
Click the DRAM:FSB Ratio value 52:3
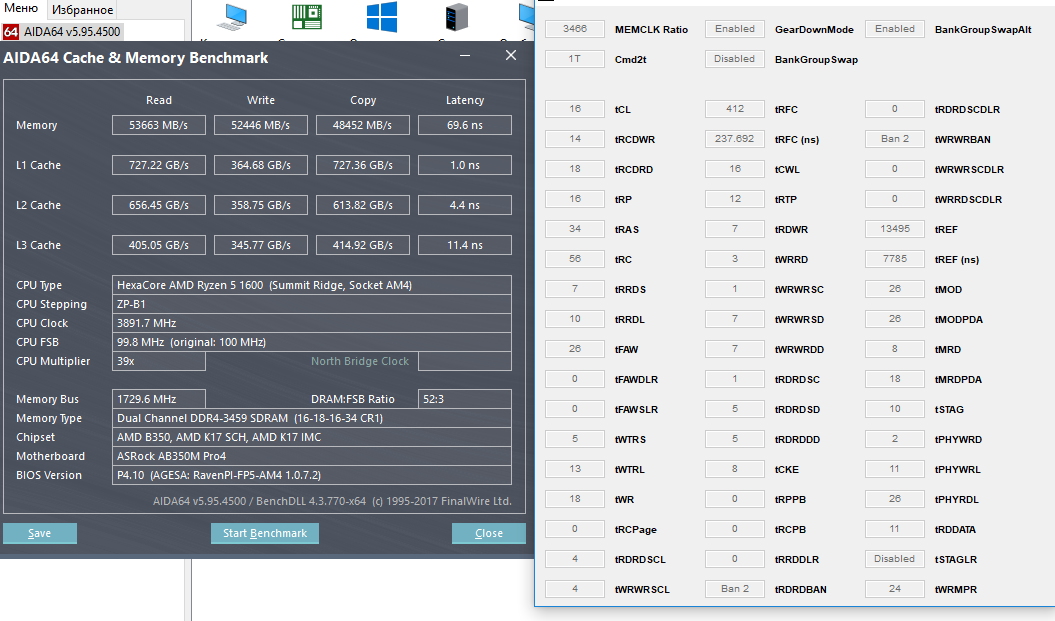point(465,399)
